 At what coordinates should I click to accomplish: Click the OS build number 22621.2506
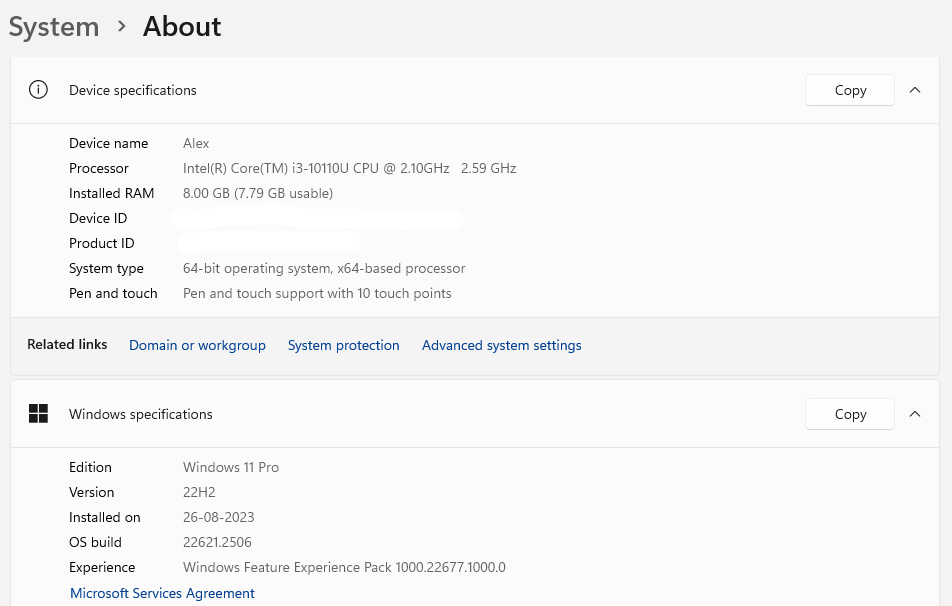[x=217, y=542]
